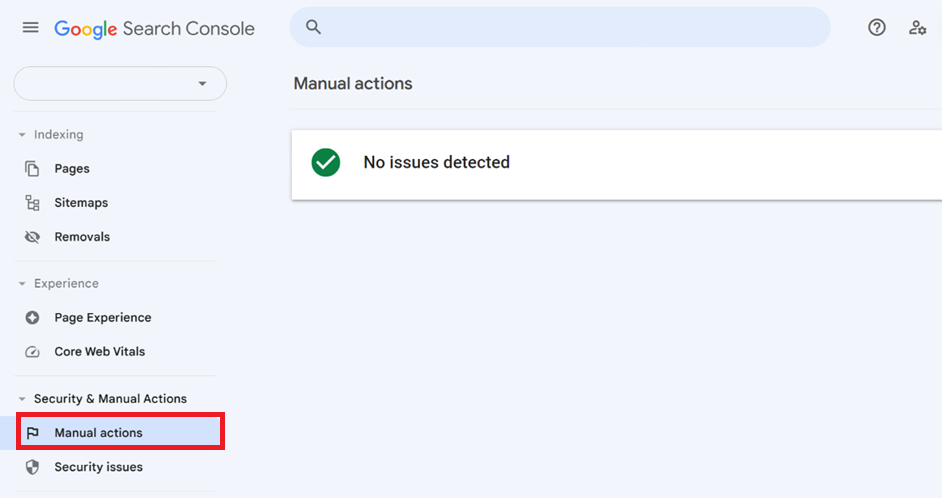Image resolution: width=942 pixels, height=498 pixels.
Task: Open user settings icon in header
Action: click(x=917, y=28)
